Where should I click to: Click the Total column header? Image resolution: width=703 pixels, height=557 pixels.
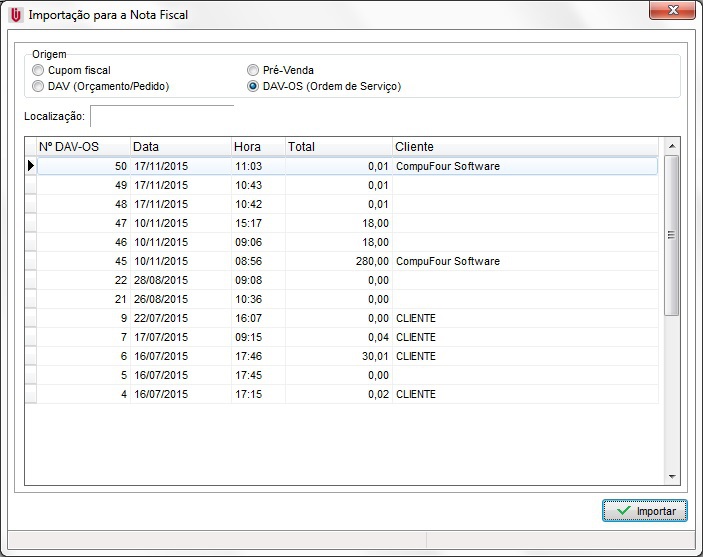pyautogui.click(x=337, y=147)
